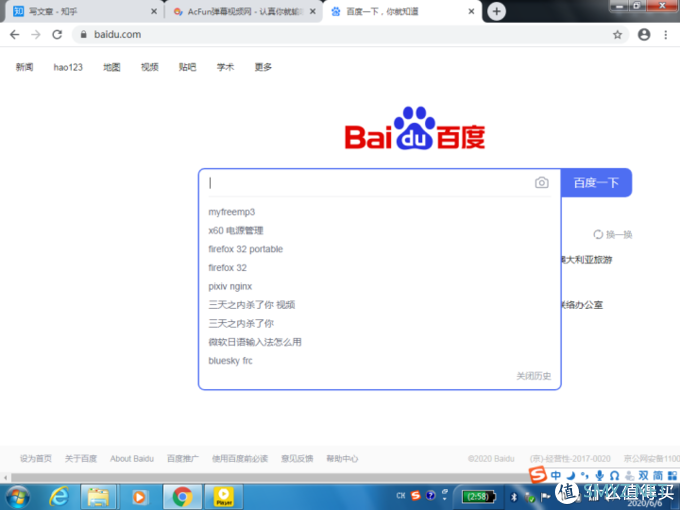This screenshot has width=680, height=510.
Task: Click 关闭历史 to disable history
Action: 533,376
